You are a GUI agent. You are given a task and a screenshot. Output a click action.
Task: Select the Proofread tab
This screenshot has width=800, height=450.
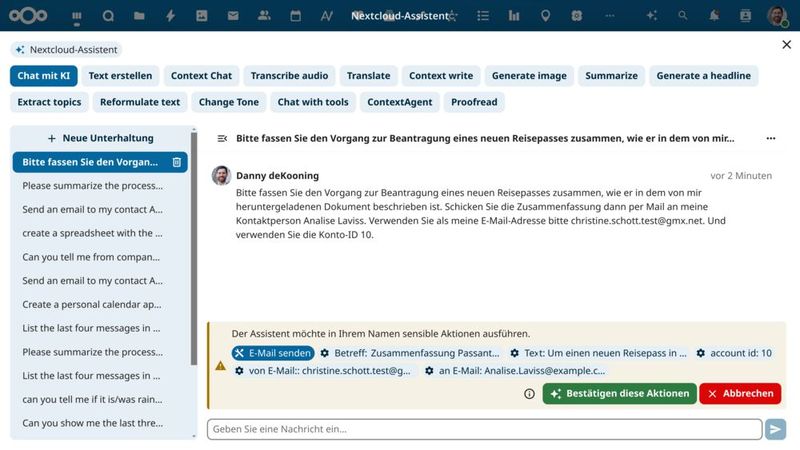pos(474,102)
